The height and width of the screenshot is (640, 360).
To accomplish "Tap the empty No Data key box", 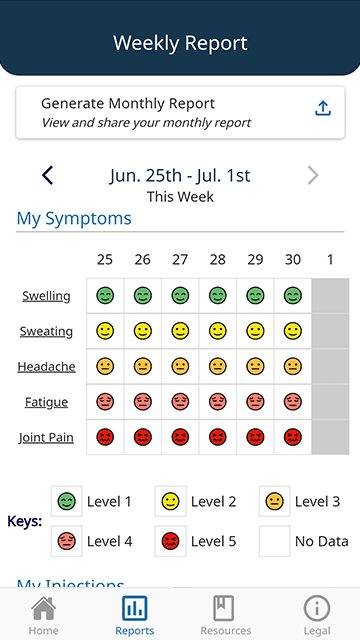I will [x=274, y=541].
